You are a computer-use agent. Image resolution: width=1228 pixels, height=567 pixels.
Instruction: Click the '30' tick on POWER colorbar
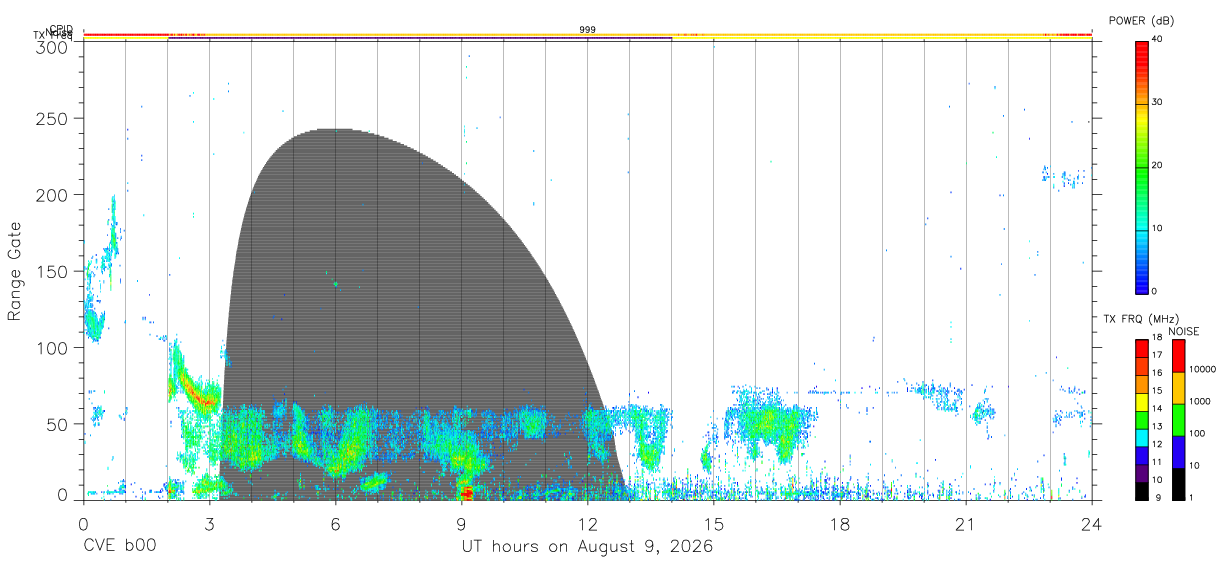pos(1157,102)
